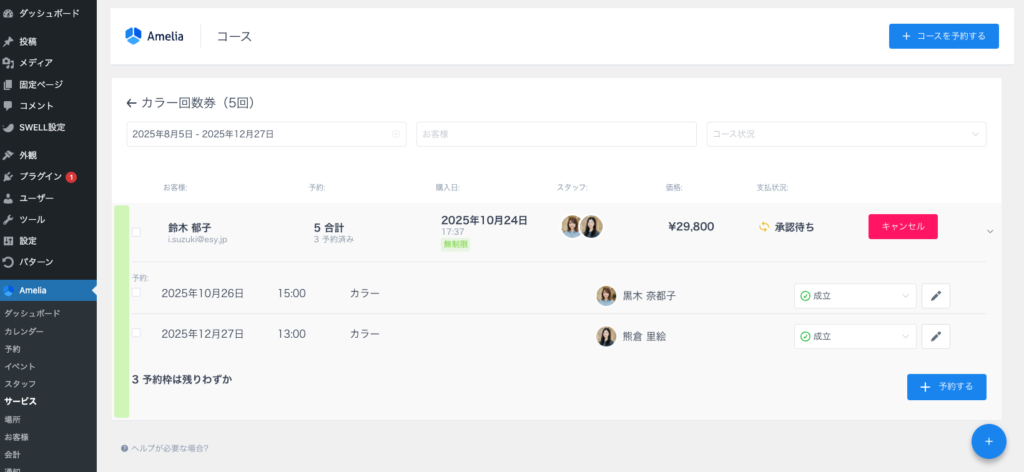
Task: Check the 2025年10月26日 appointment checkbox
Action: [x=136, y=293]
